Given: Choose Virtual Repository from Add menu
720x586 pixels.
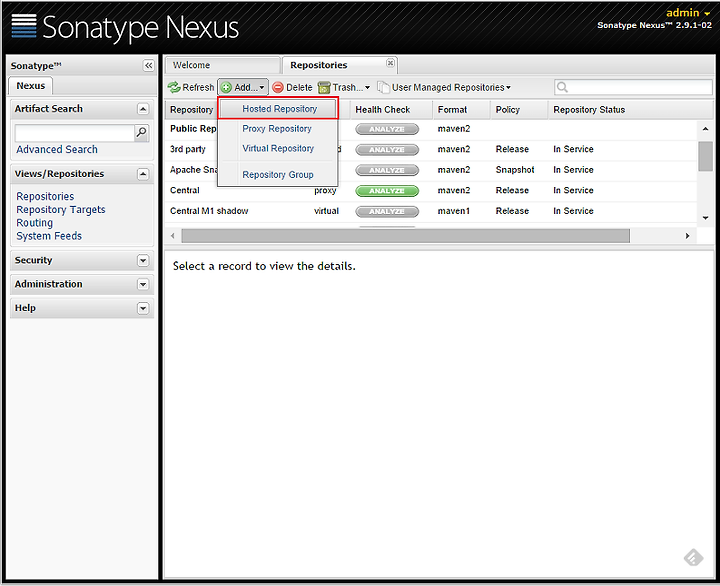Looking at the screenshot, I should (x=278, y=148).
